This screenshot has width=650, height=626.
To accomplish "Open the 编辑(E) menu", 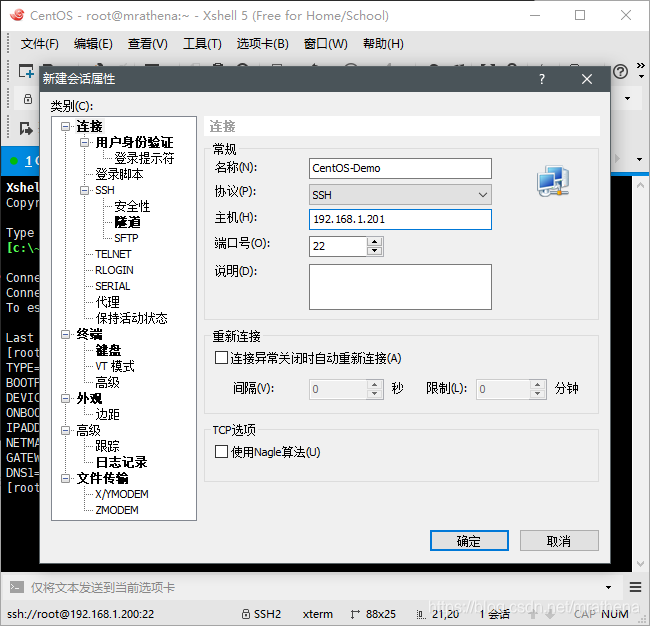I will [x=93, y=44].
